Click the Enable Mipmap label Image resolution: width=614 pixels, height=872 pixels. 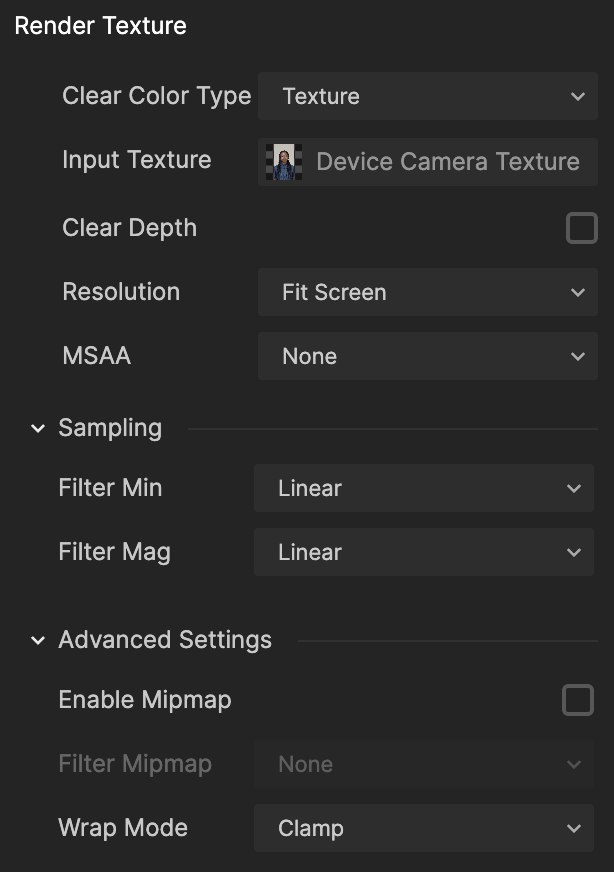(x=145, y=700)
